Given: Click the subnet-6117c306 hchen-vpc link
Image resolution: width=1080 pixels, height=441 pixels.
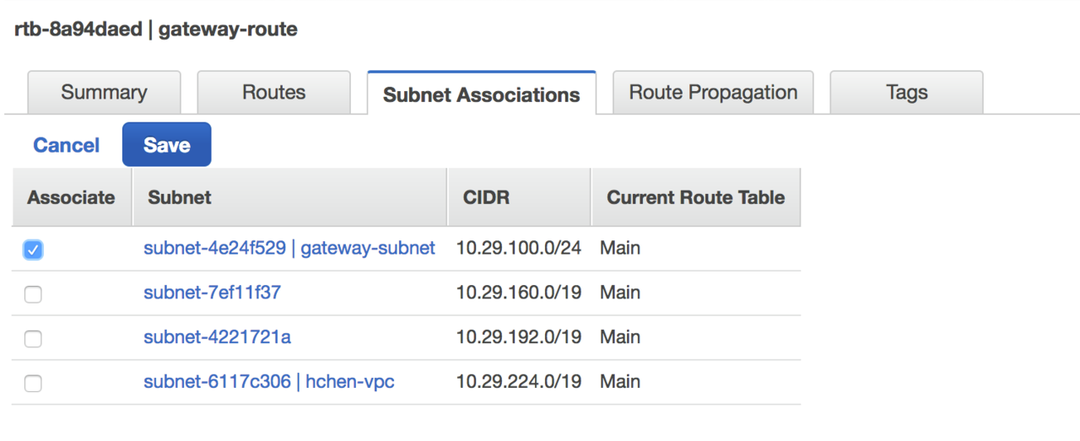Looking at the screenshot, I should [269, 381].
